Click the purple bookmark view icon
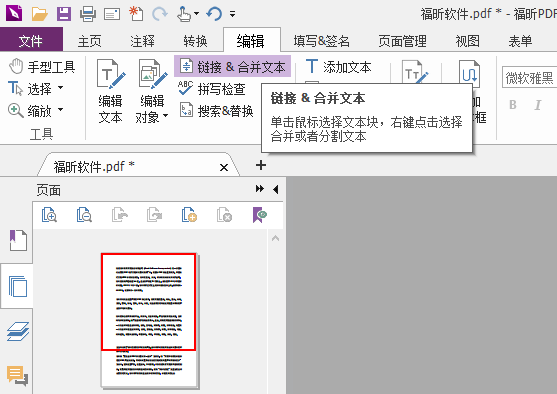Screen dimensions: 557x394 tap(260, 215)
